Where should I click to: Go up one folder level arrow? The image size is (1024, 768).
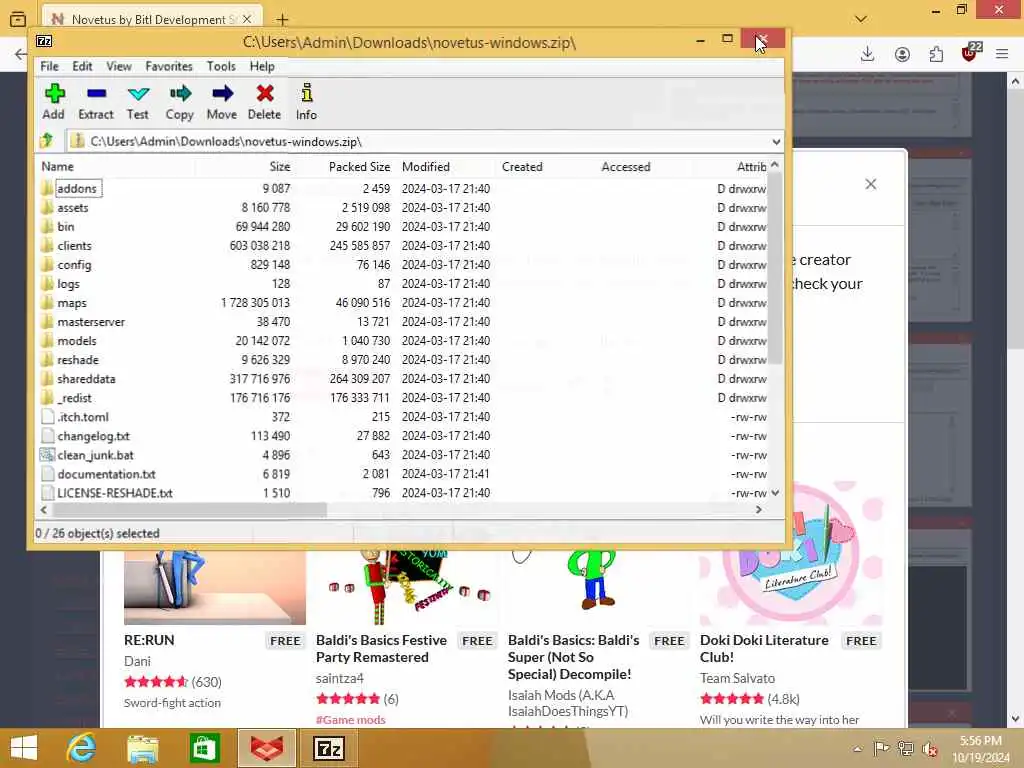coord(46,140)
